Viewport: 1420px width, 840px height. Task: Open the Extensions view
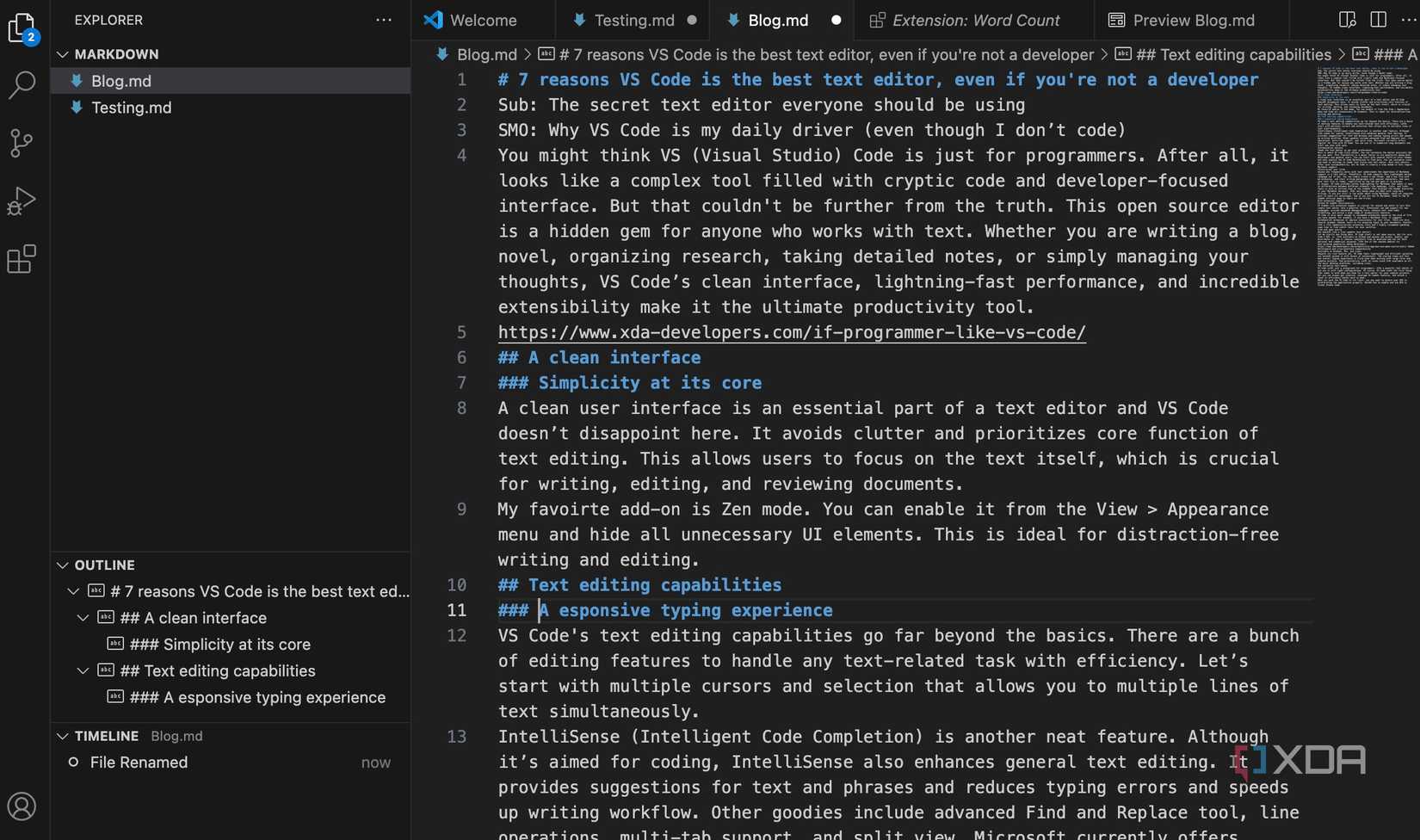pos(22,258)
